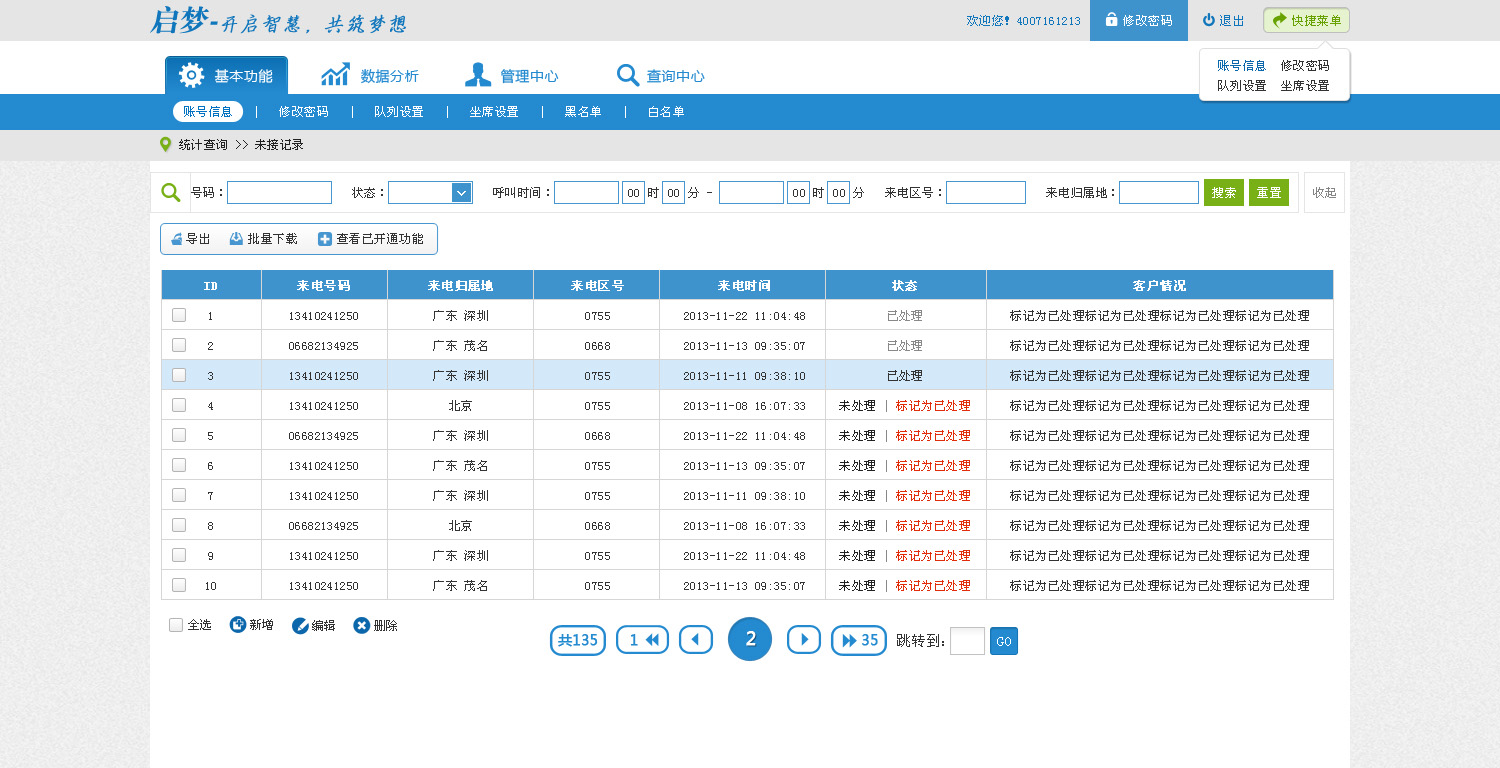Check the box for row 2
The image size is (1500, 768).
click(179, 344)
